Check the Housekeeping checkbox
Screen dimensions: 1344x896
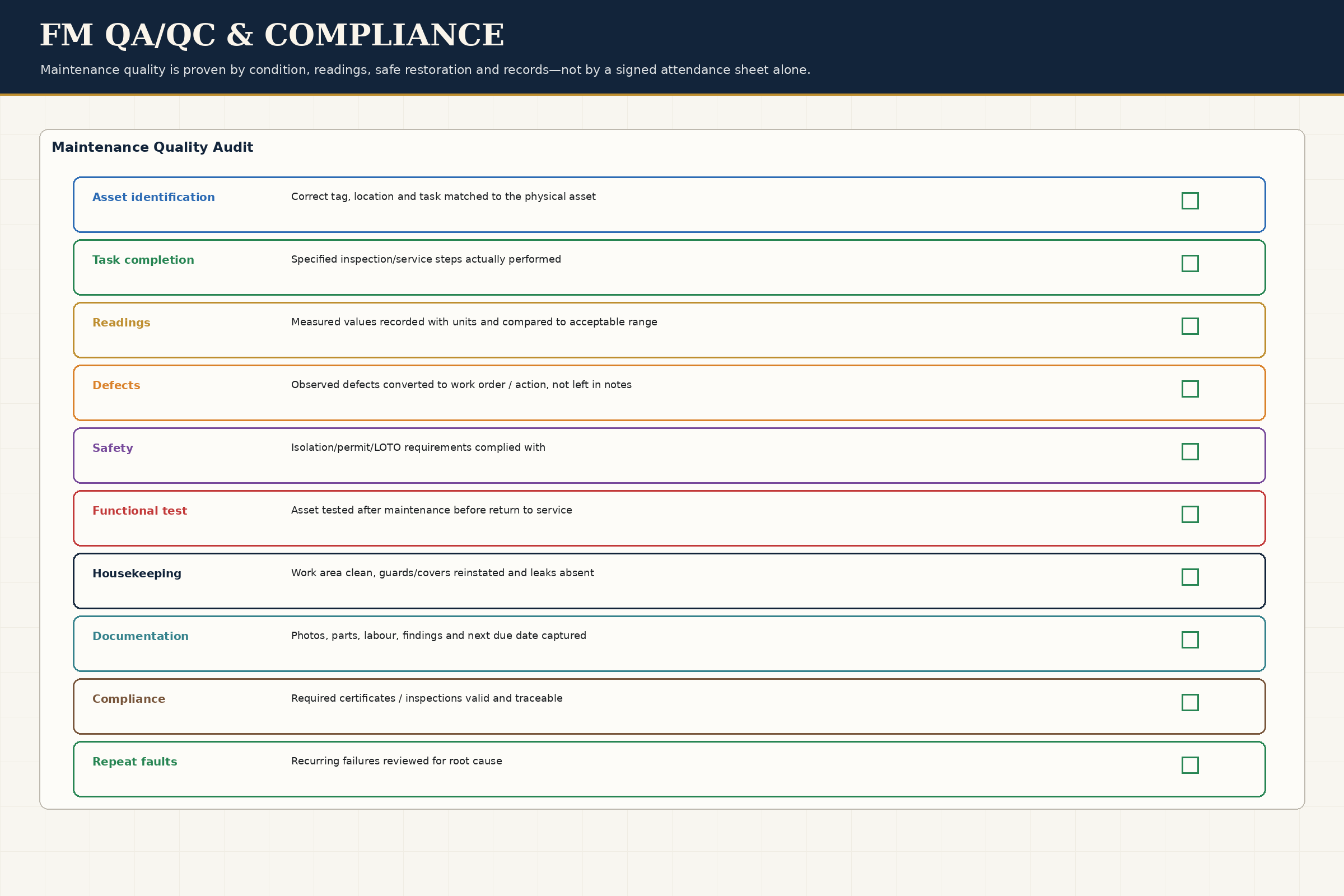click(1189, 577)
